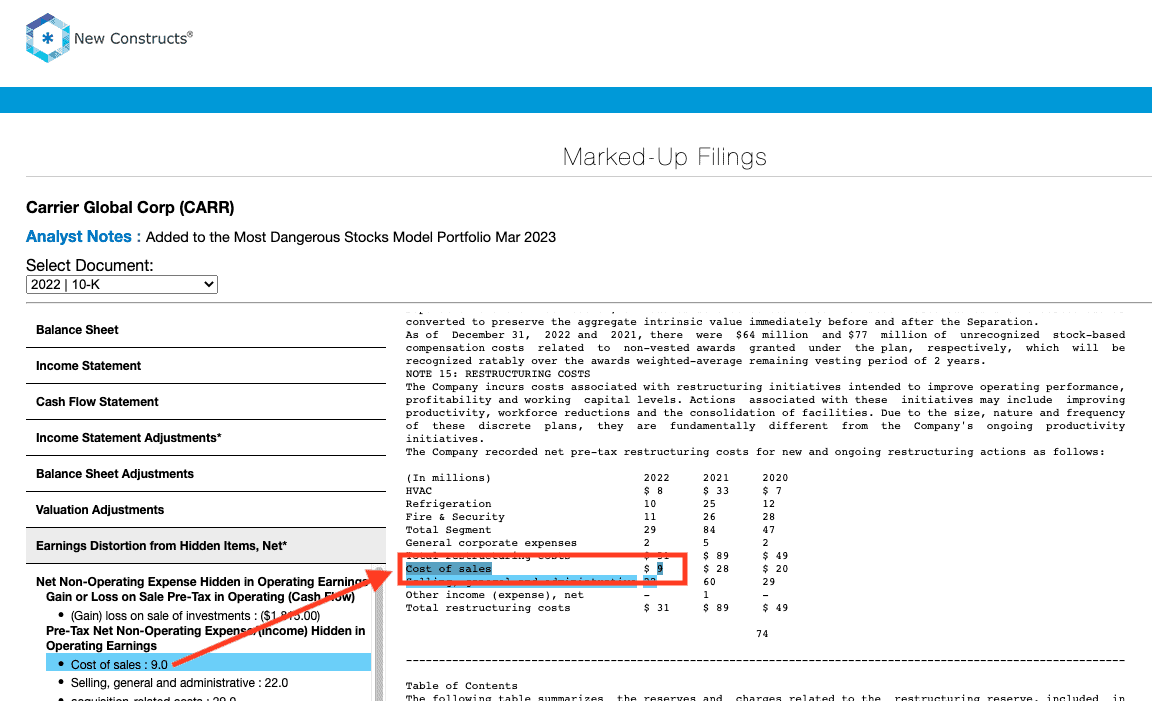
Task: Click the 'Carrier Global Corp (CARR)' company heading
Action: (x=130, y=208)
